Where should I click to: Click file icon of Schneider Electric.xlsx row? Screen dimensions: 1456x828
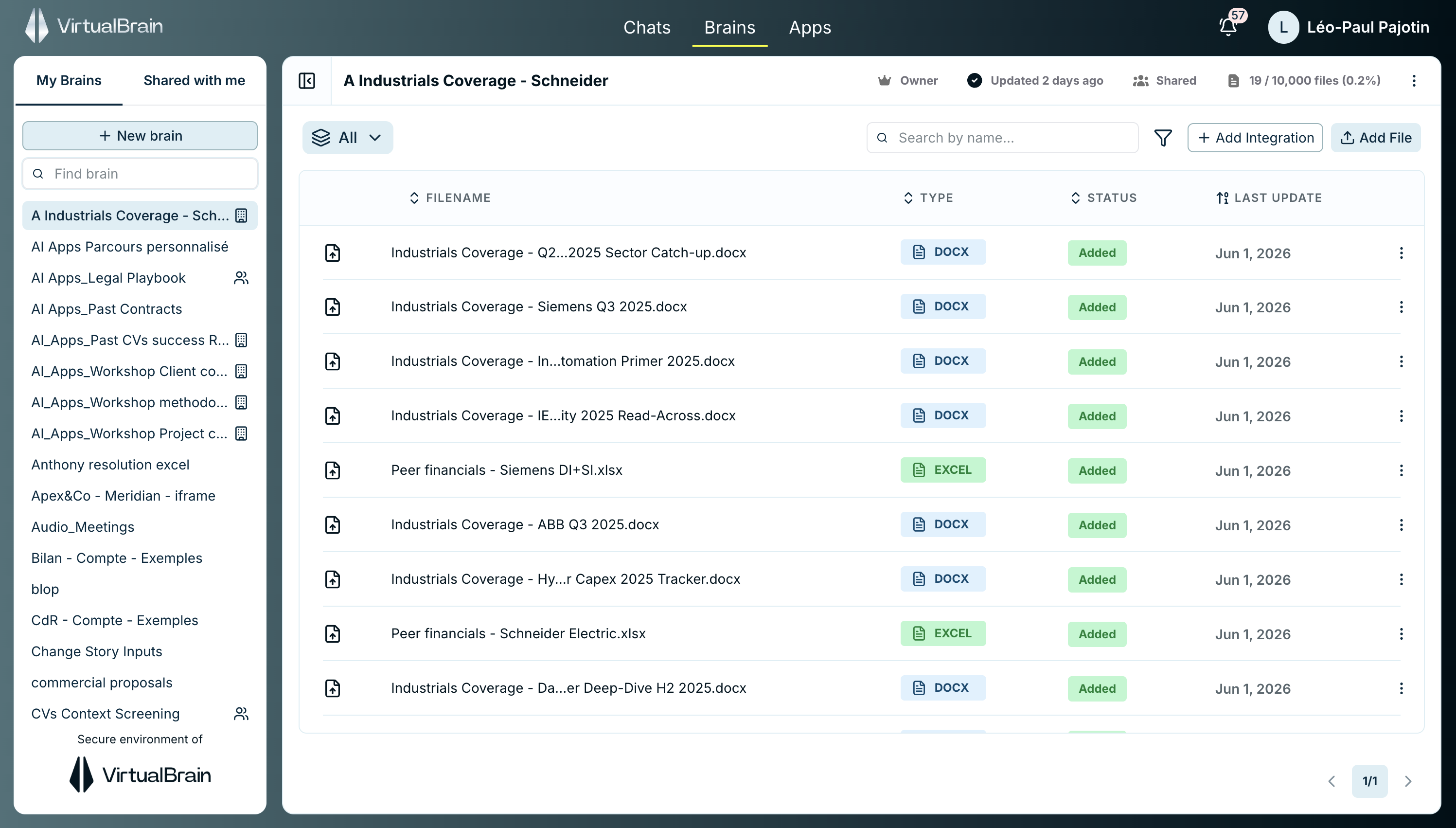[333, 634]
